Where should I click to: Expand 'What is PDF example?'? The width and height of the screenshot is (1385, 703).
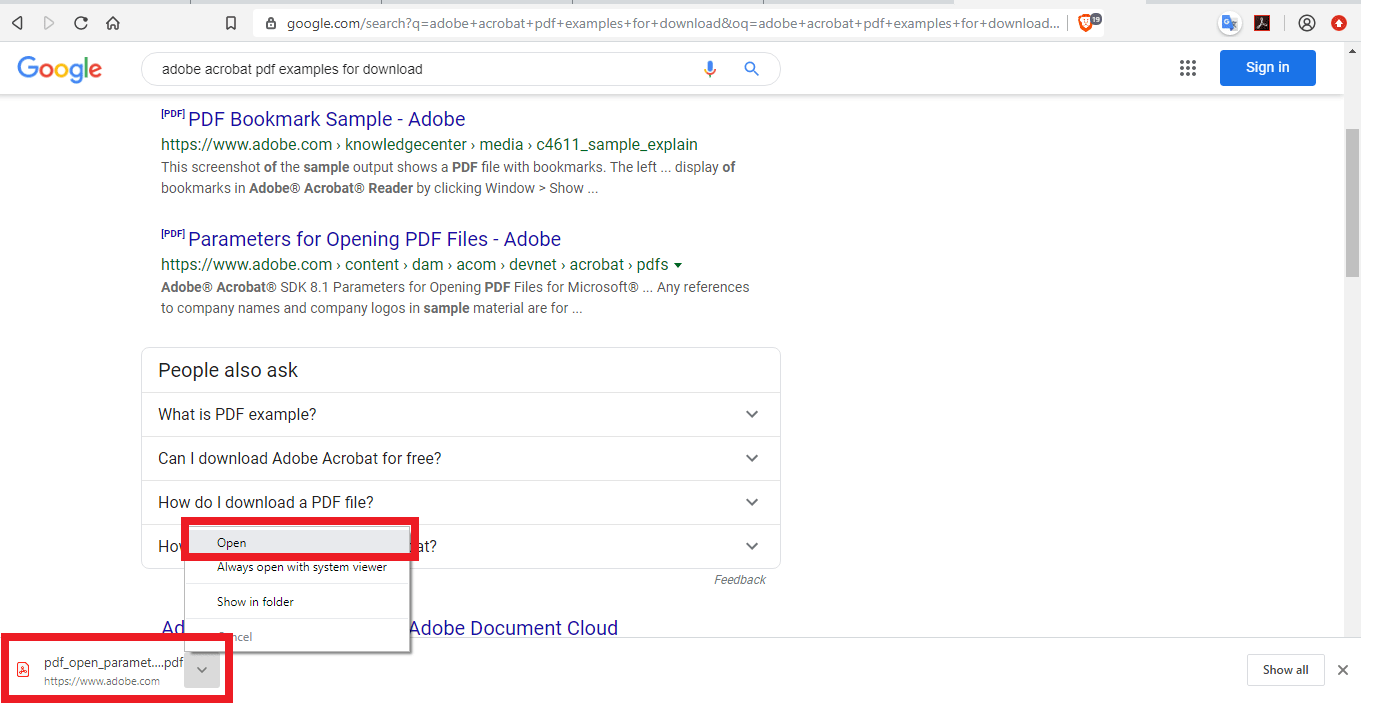[x=460, y=414]
